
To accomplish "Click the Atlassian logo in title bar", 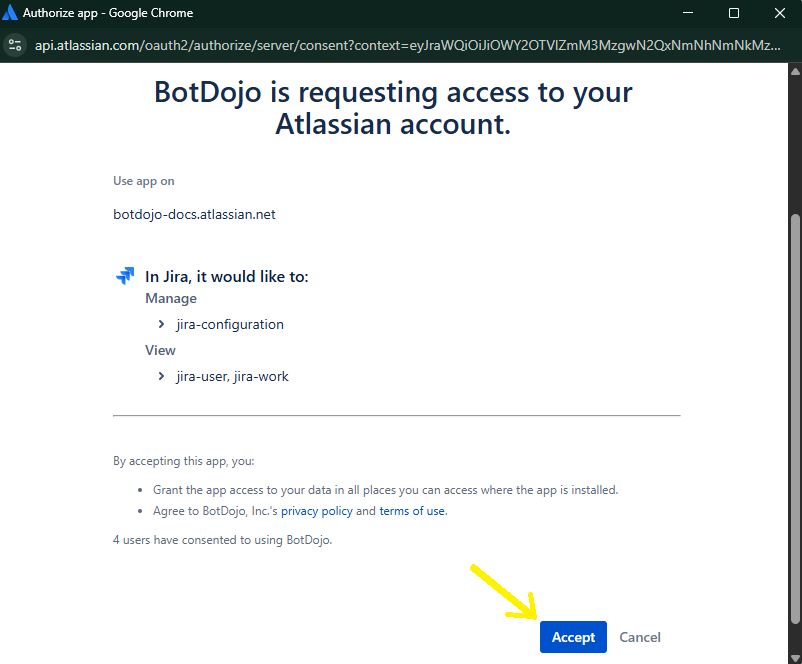I will pyautogui.click(x=10, y=13).
